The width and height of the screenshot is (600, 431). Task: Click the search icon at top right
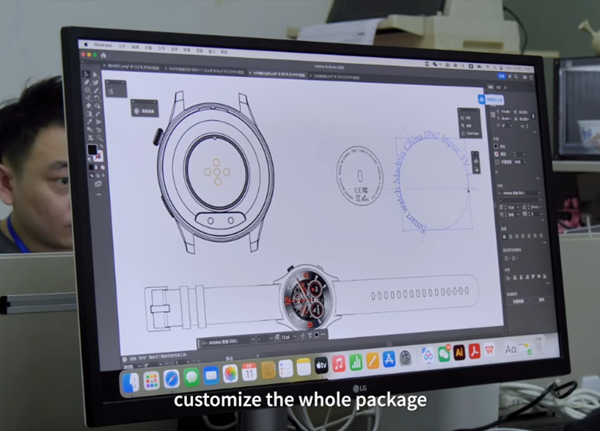point(516,77)
